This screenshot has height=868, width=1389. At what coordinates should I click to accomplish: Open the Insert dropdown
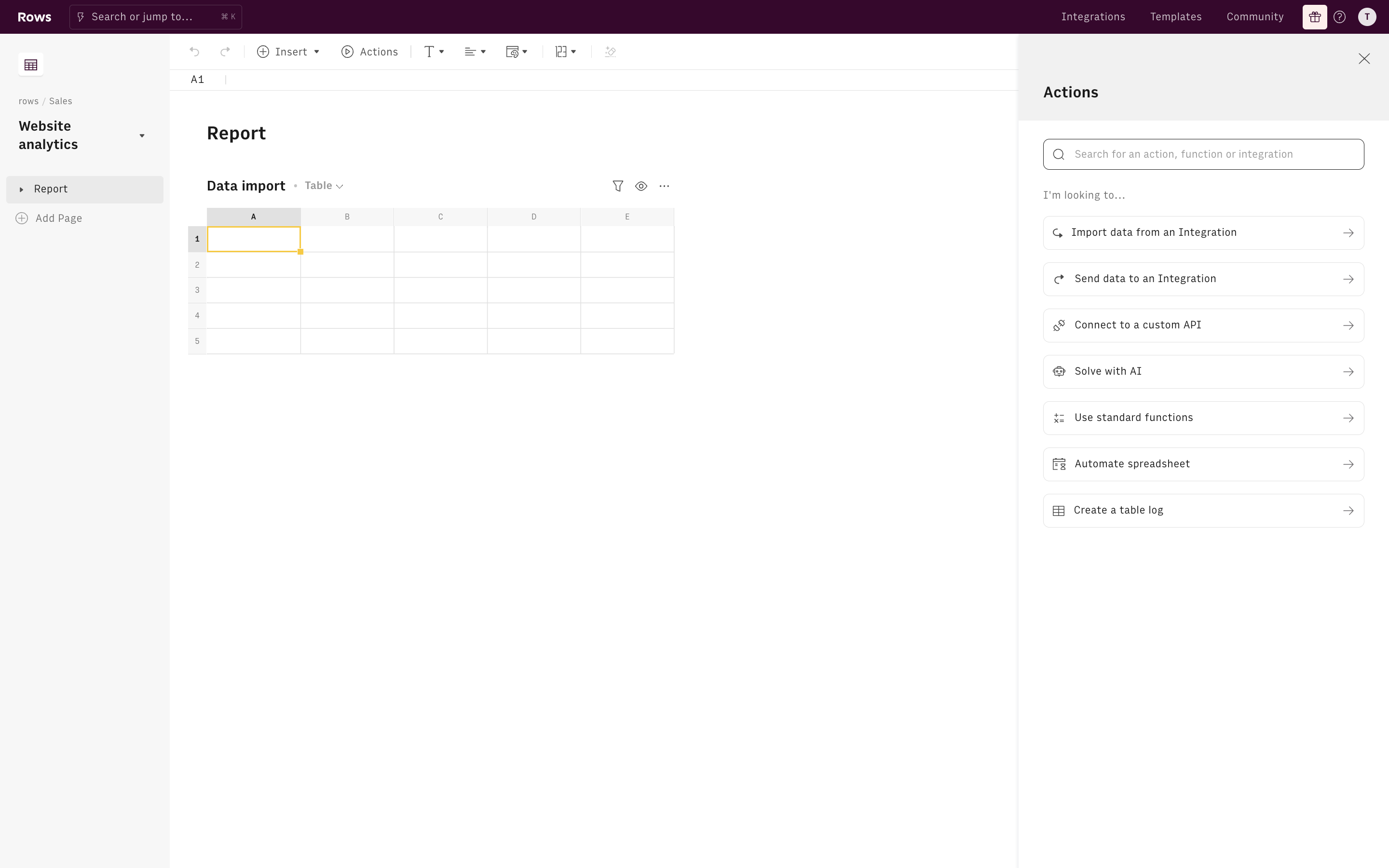288,52
